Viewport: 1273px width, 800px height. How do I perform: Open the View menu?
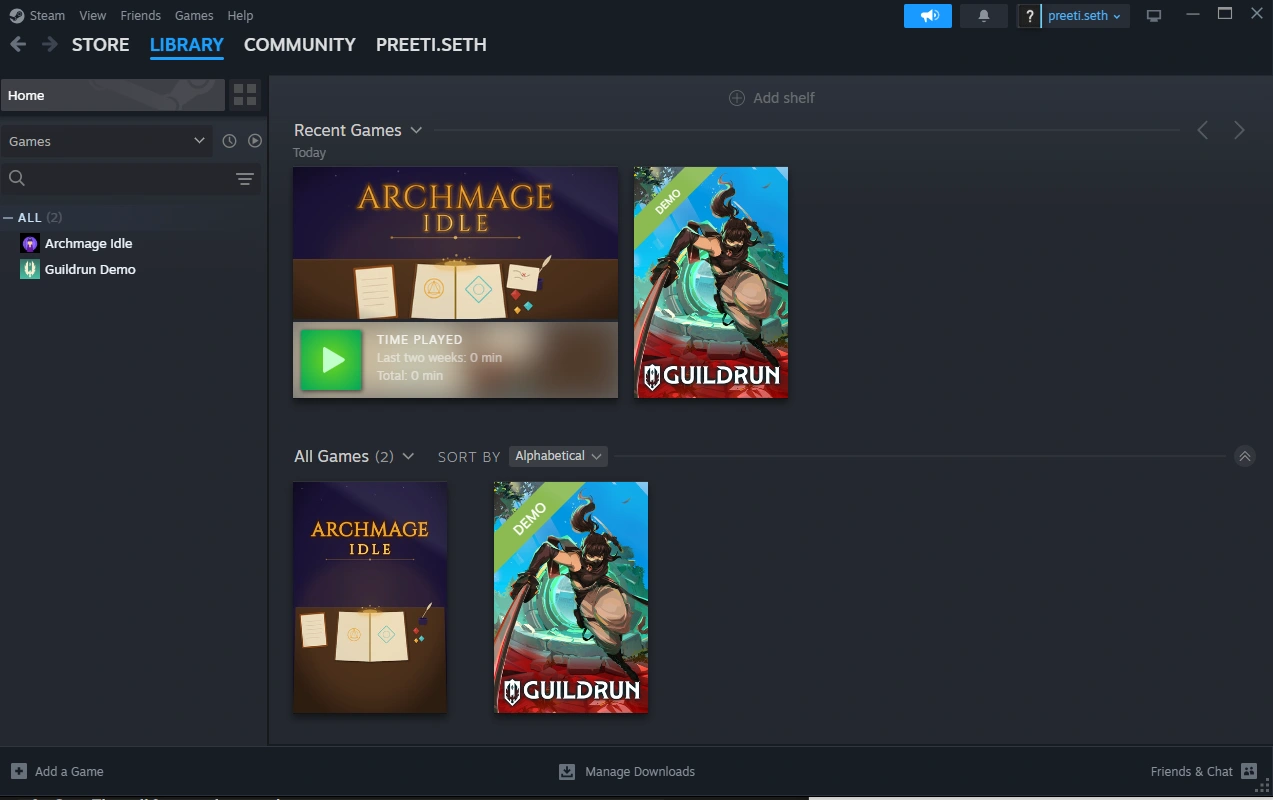pyautogui.click(x=92, y=15)
